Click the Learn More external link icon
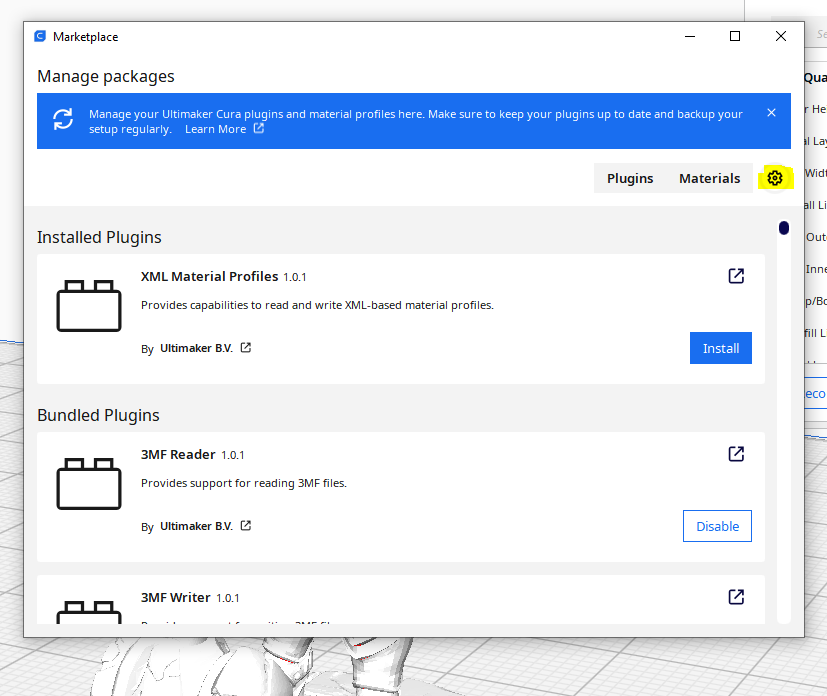 [x=258, y=128]
